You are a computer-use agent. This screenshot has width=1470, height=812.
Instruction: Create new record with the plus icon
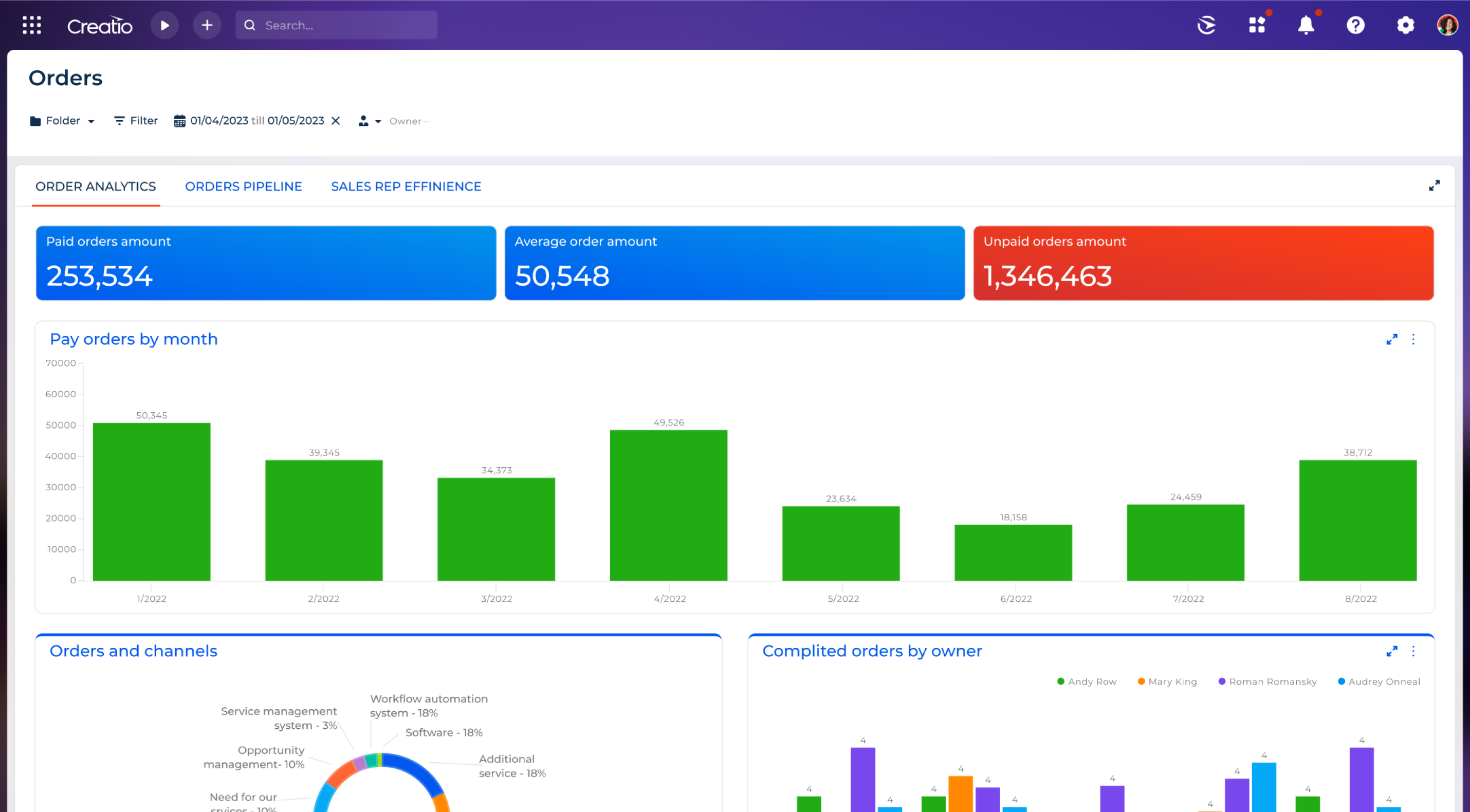click(207, 25)
